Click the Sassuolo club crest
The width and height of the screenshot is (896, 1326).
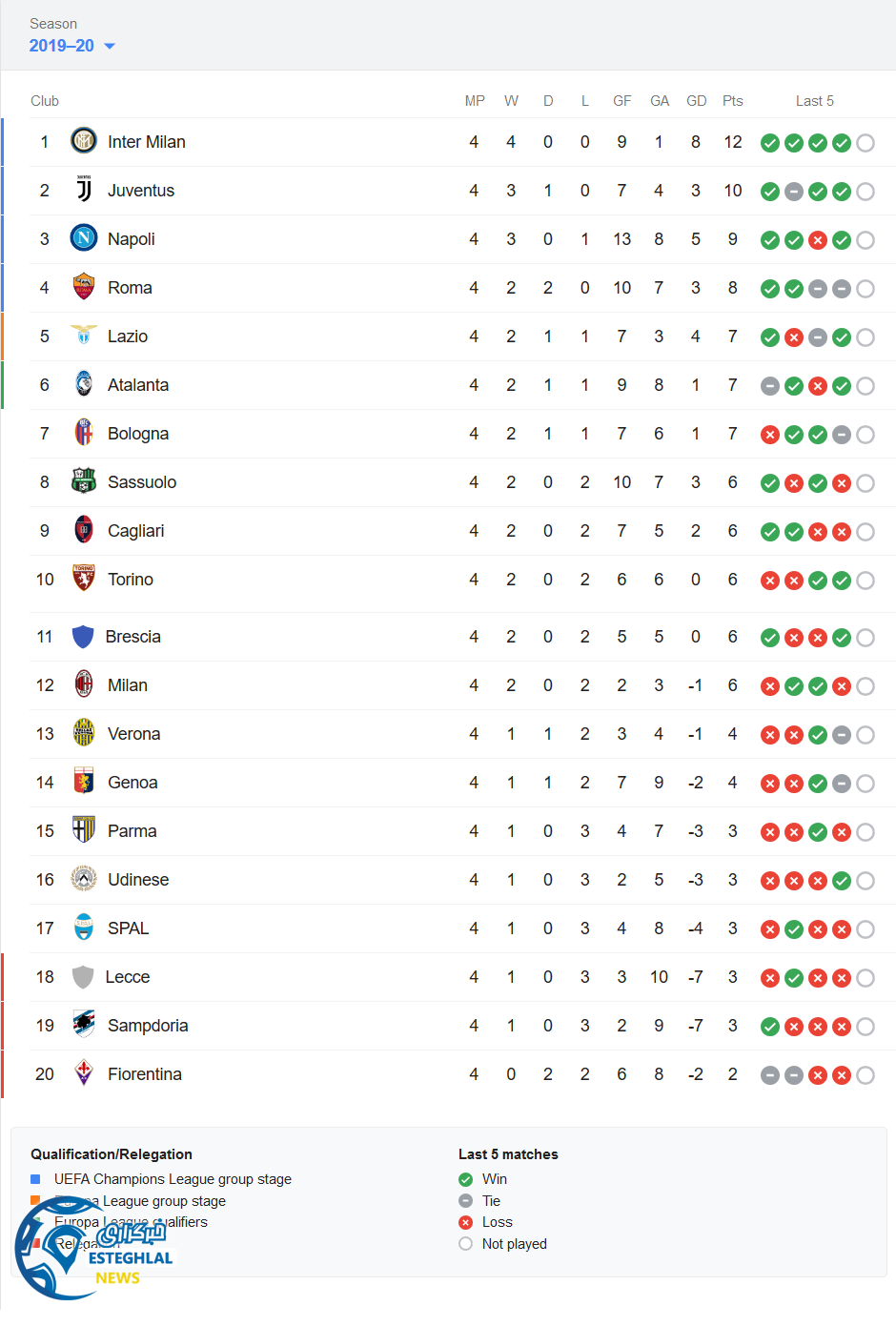click(x=84, y=481)
